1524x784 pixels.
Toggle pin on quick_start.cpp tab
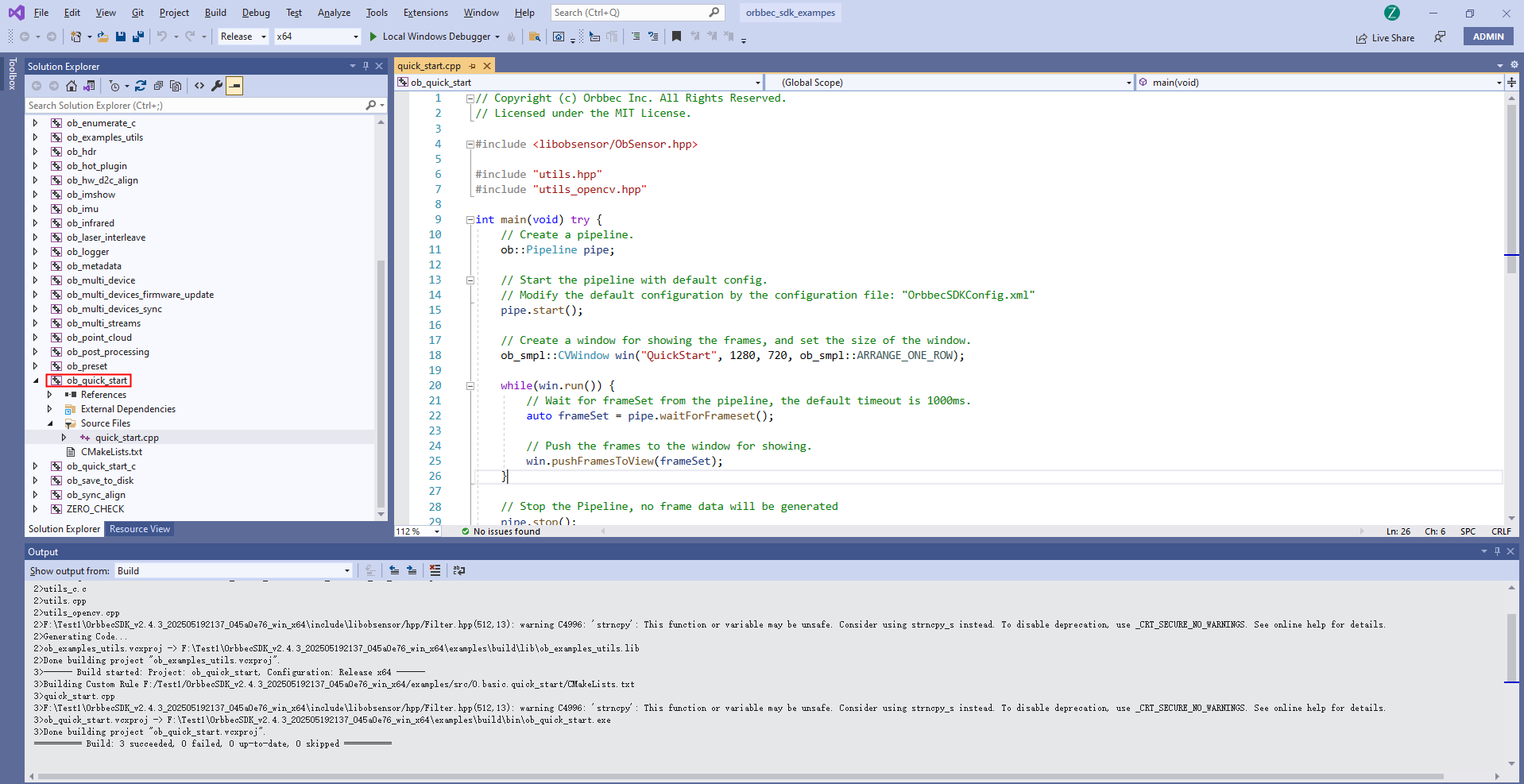point(473,66)
